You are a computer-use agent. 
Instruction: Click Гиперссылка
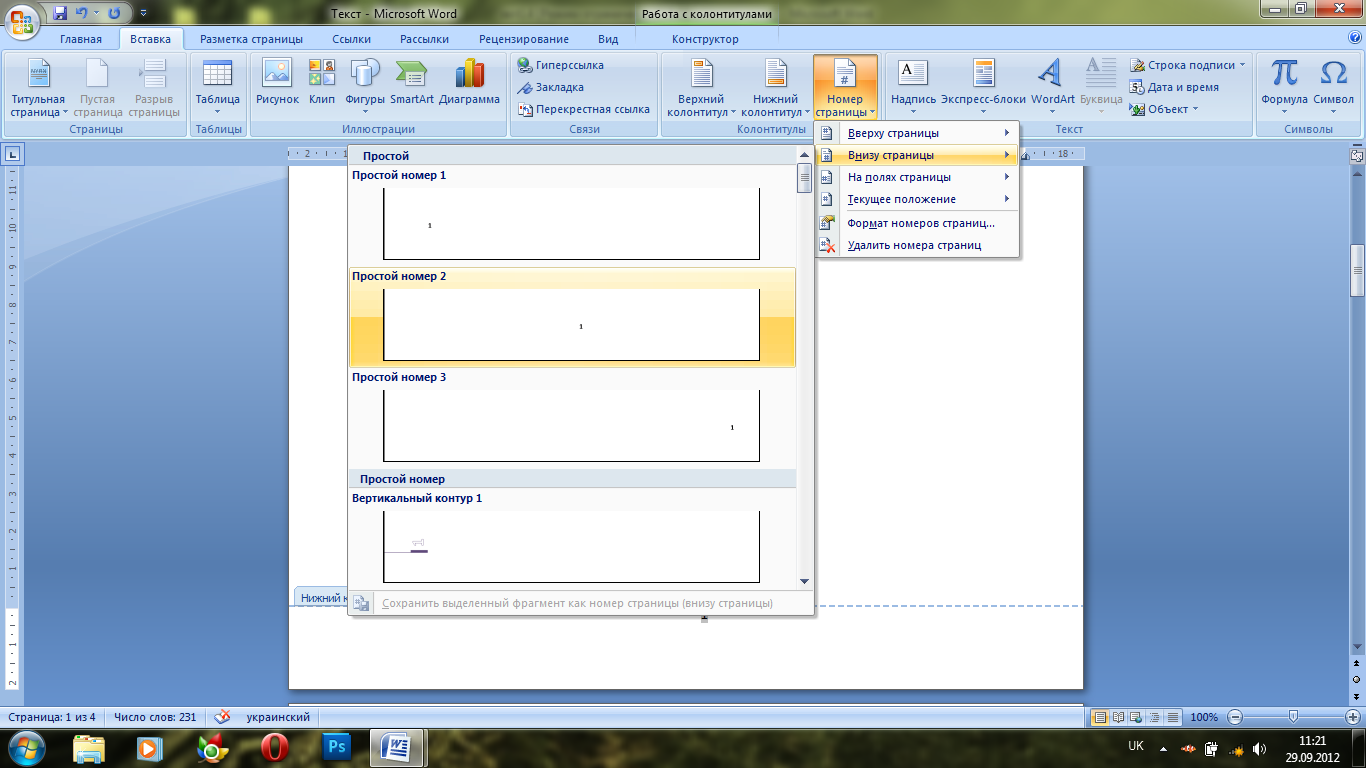pyautogui.click(x=561, y=65)
